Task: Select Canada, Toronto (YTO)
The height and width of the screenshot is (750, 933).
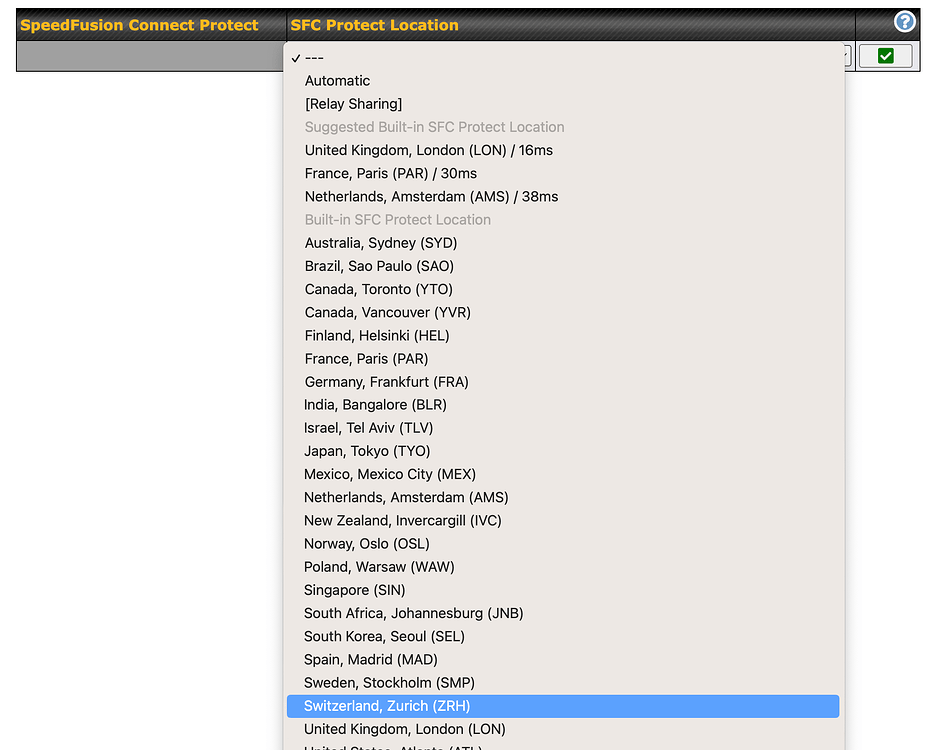Action: [x=563, y=289]
